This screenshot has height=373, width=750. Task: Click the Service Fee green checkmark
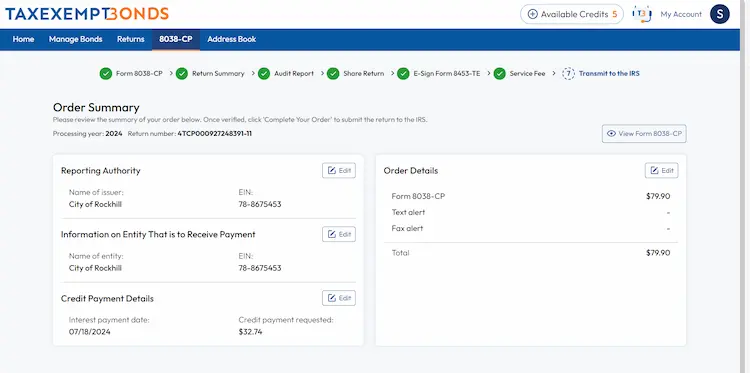[499, 74]
